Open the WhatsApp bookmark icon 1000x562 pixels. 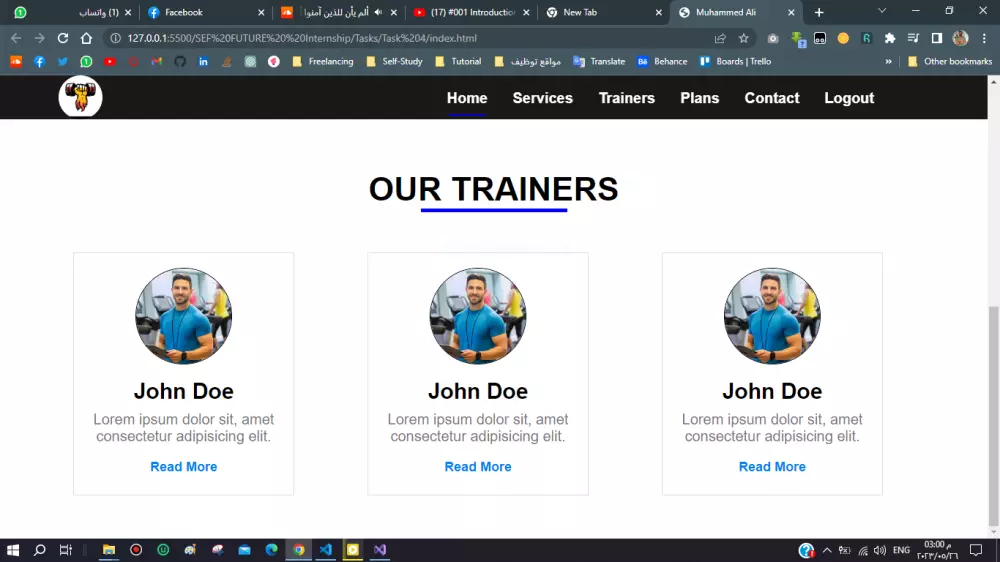[x=86, y=62]
